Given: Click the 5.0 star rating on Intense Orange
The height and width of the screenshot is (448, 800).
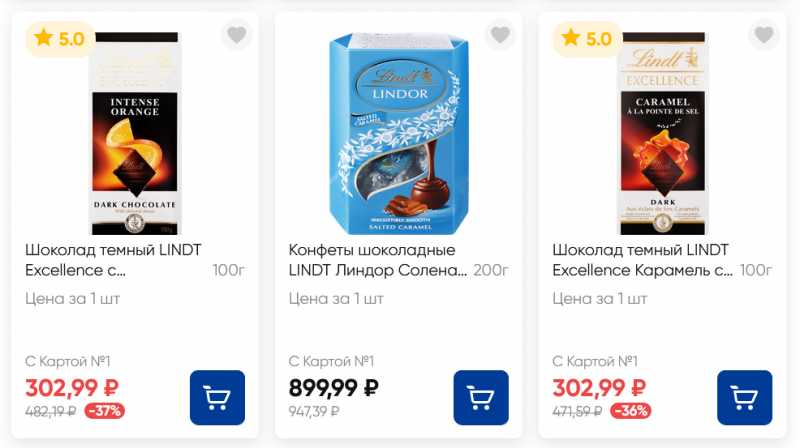Looking at the screenshot, I should pyautogui.click(x=59, y=39).
